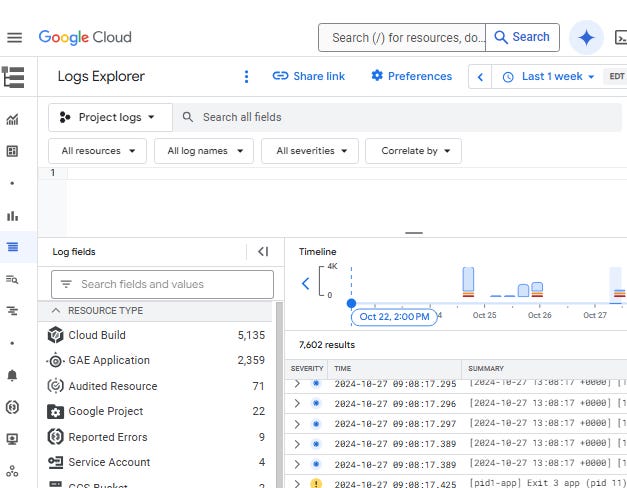Expand log entry at 09:08:17.425

point(297,484)
